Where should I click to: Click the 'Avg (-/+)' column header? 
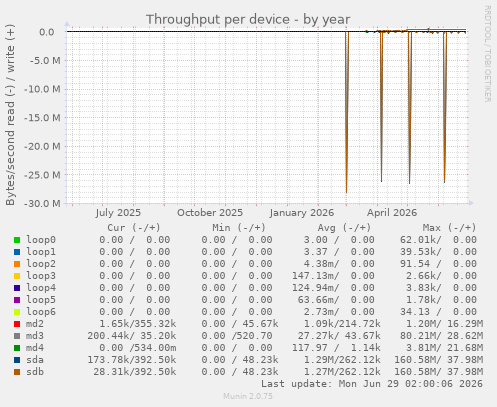click(x=344, y=228)
